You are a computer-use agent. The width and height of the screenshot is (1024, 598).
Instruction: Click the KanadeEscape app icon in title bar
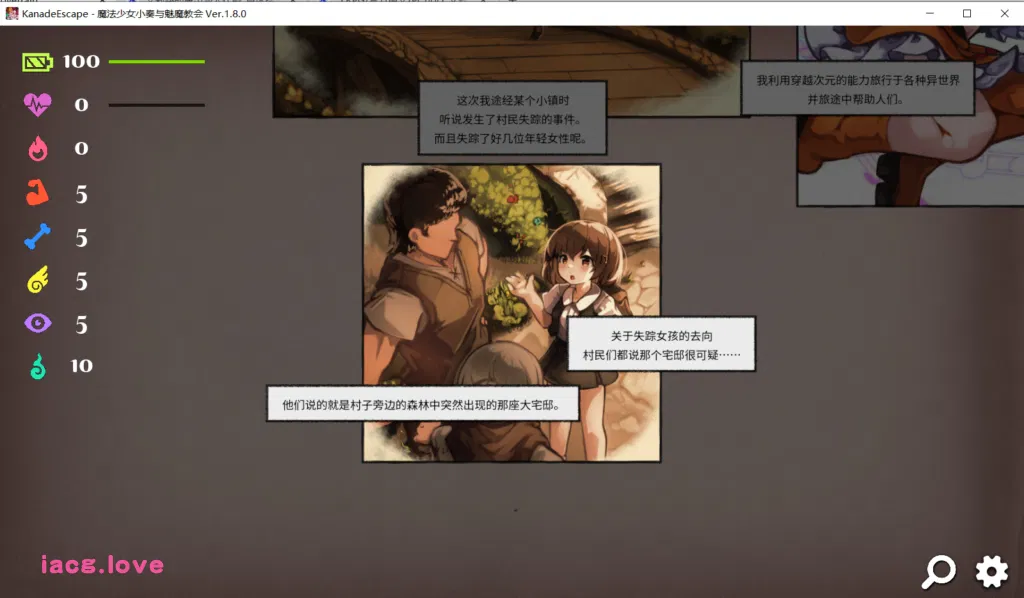(12, 13)
